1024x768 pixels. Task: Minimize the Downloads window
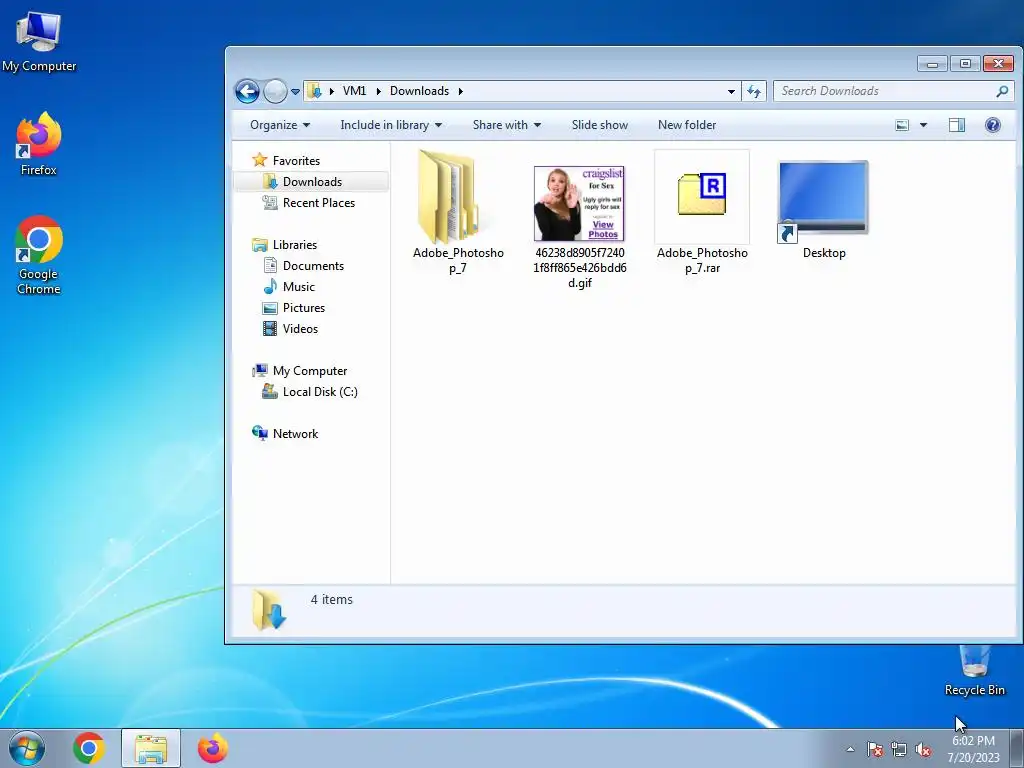click(x=932, y=63)
